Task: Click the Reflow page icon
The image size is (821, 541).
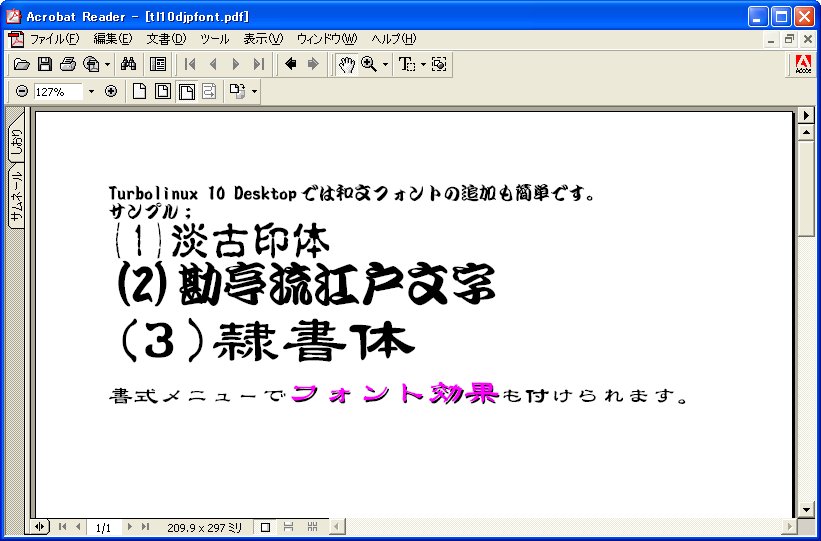Action: (209, 92)
